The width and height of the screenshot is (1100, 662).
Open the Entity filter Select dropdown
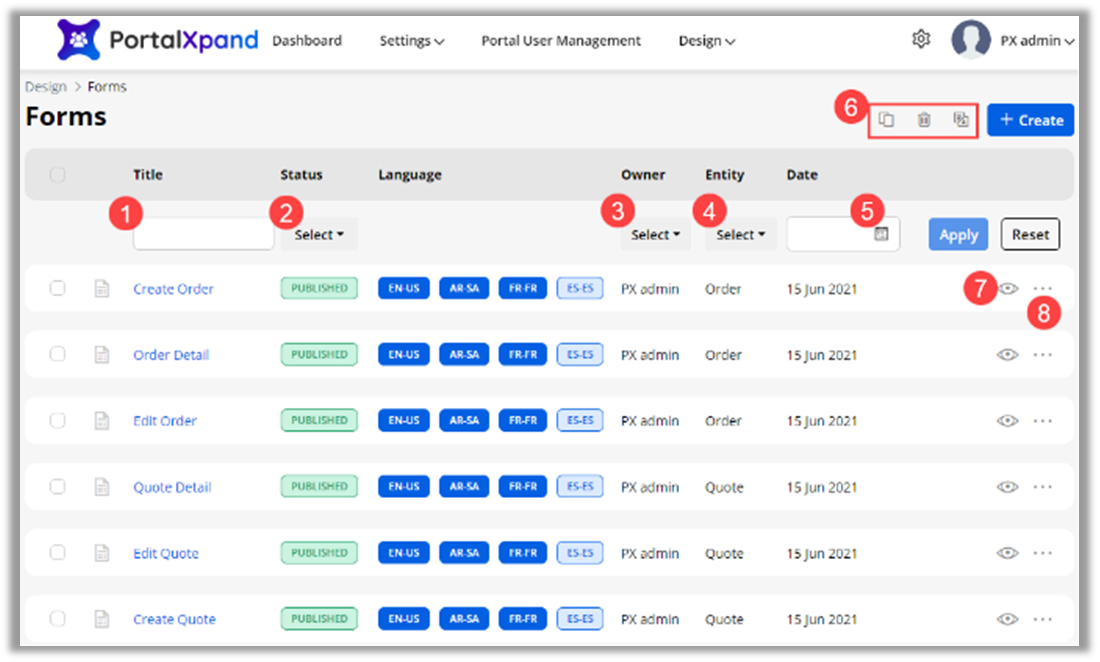(740, 235)
